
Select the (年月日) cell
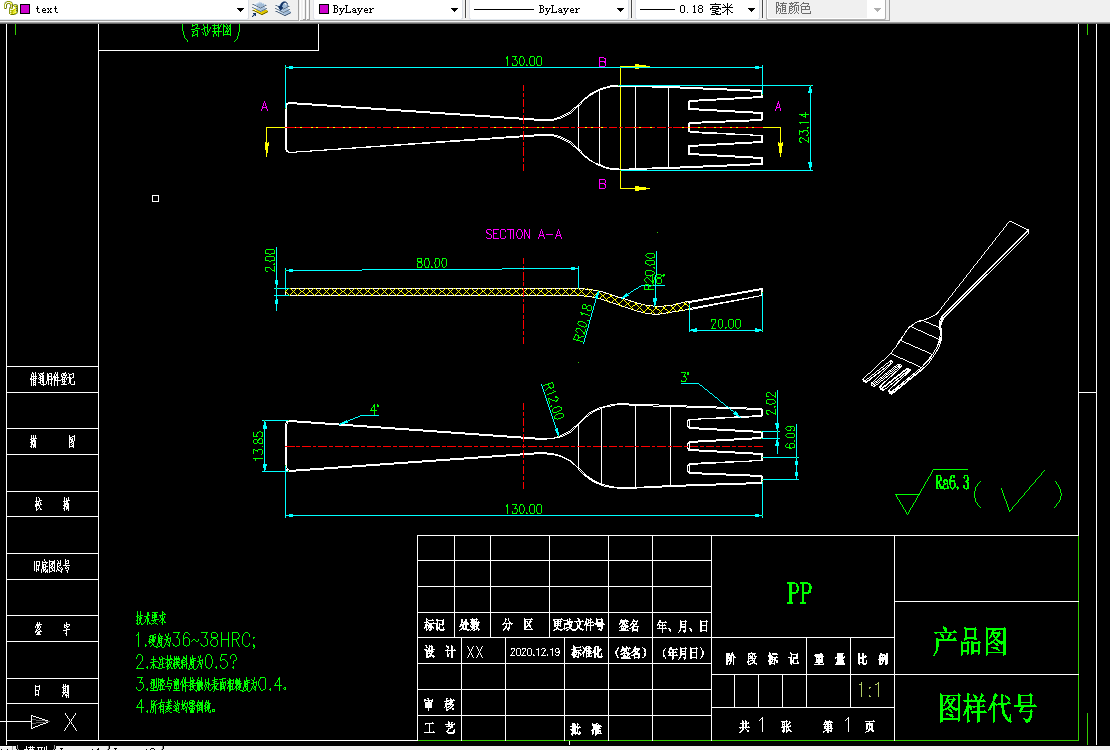(x=682, y=653)
